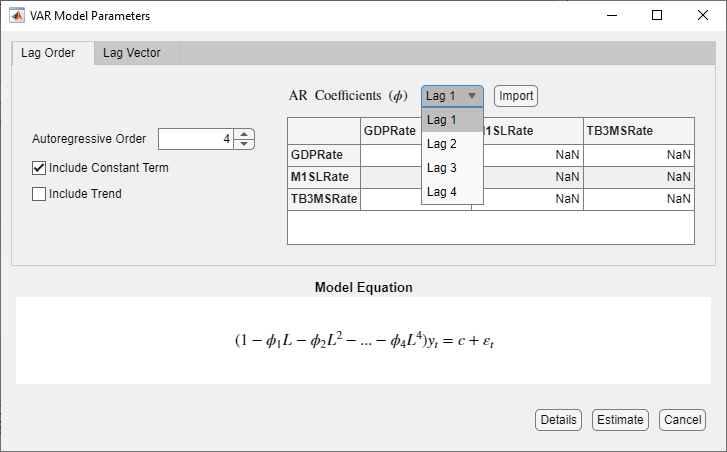Choose Lag 3 from dropdown list
The width and height of the screenshot is (727, 452).
click(x=452, y=168)
